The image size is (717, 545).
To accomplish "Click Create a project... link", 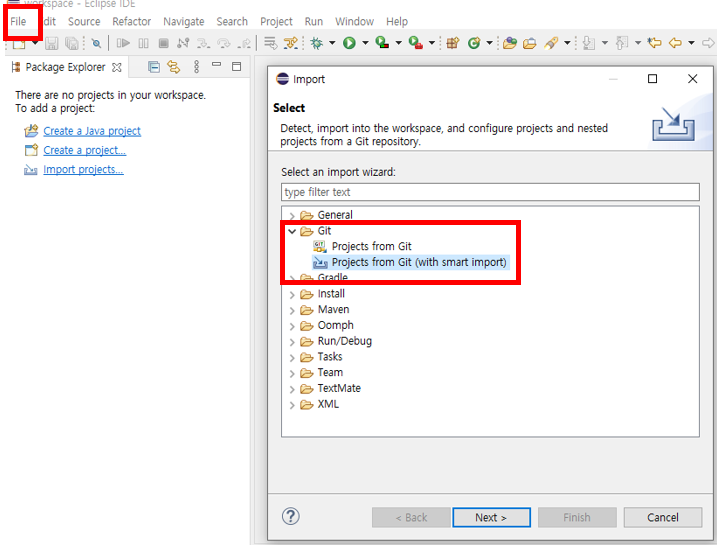I will (x=85, y=150).
